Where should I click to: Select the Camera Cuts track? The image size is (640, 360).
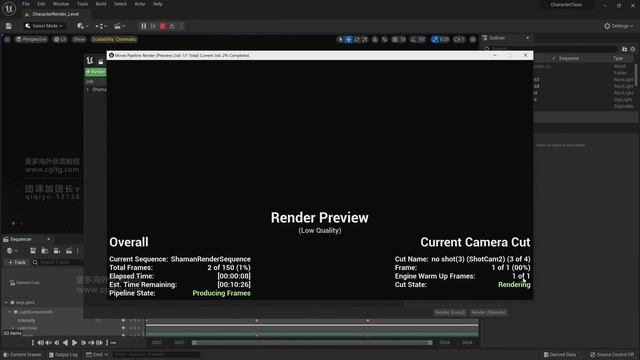pyautogui.click(x=28, y=282)
